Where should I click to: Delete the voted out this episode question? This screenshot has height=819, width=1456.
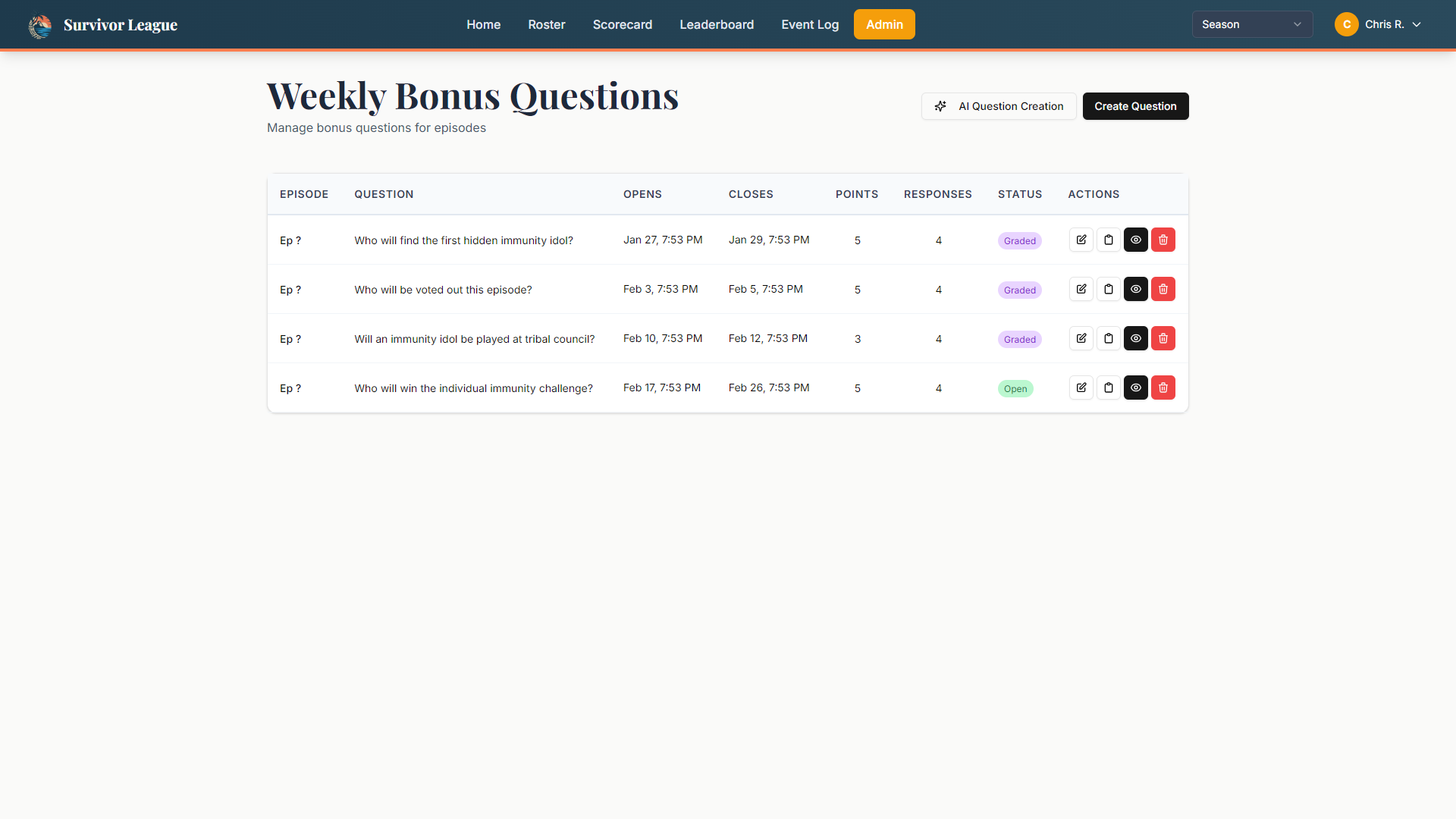1163,289
